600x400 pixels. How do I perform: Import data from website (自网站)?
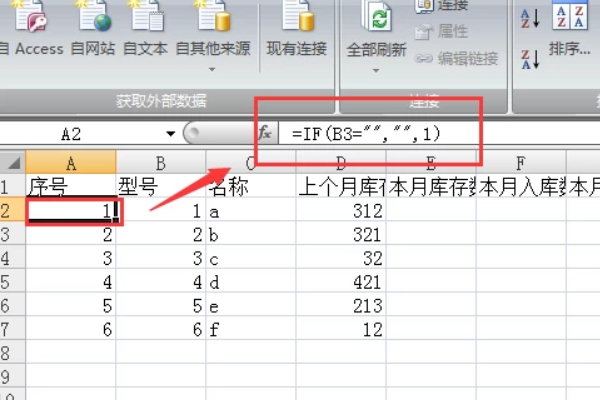(x=93, y=31)
